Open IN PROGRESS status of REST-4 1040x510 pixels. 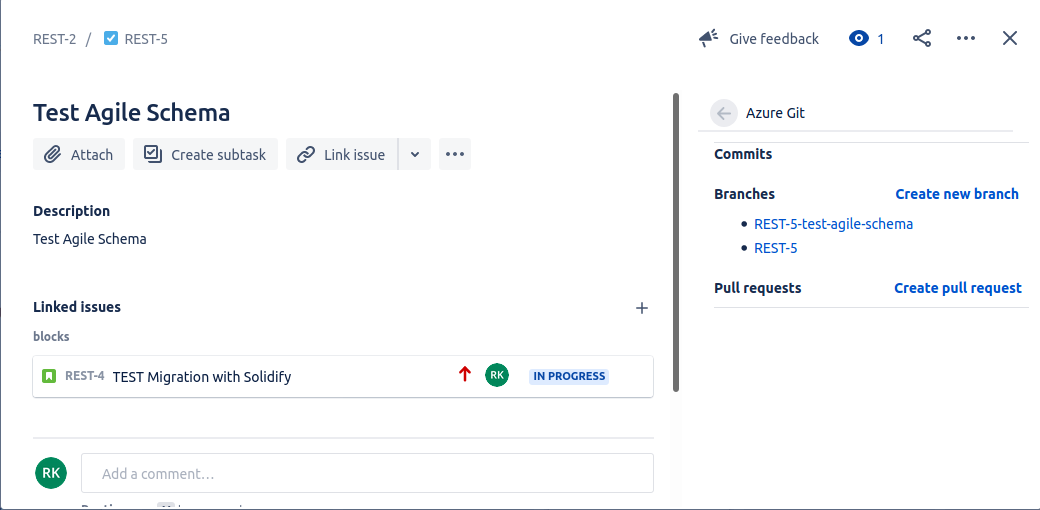(569, 376)
